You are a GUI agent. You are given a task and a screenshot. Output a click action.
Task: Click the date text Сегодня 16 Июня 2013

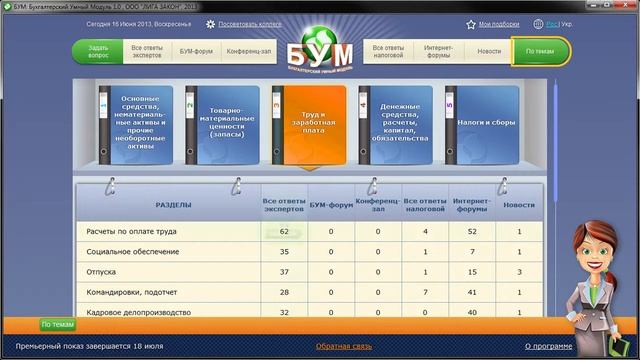tap(138, 24)
